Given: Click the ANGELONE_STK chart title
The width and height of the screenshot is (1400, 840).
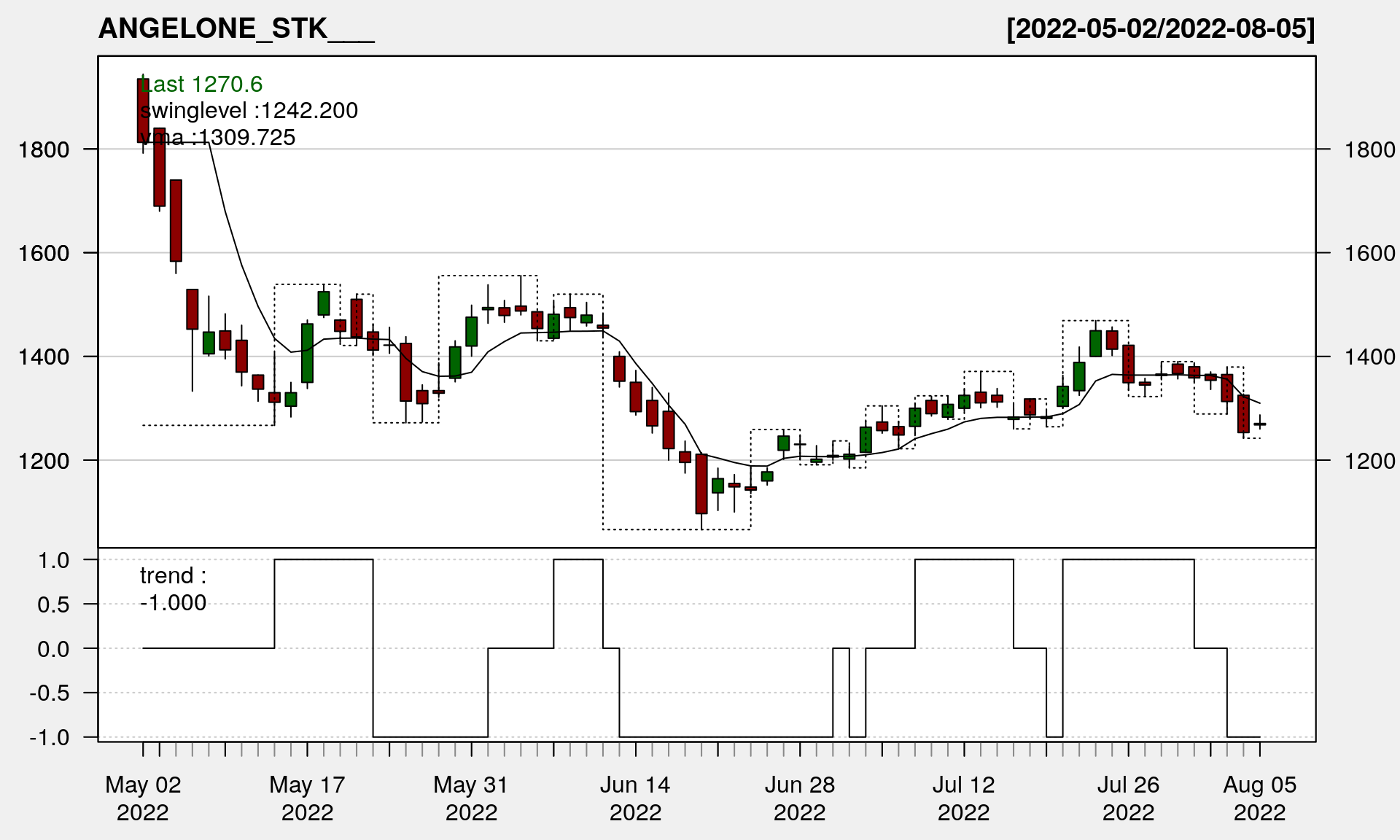Looking at the screenshot, I should (x=236, y=28).
